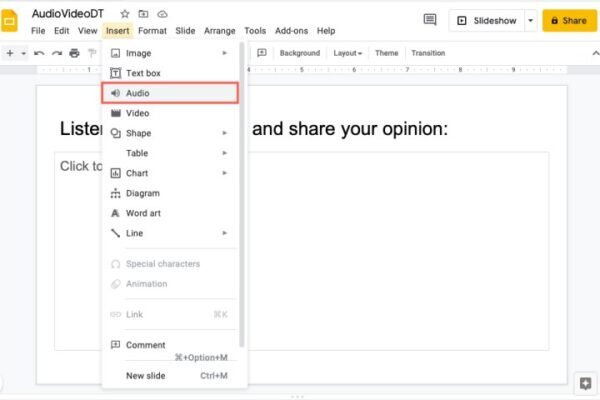Open the Help menu
The image size is (600, 400).
point(326,31)
